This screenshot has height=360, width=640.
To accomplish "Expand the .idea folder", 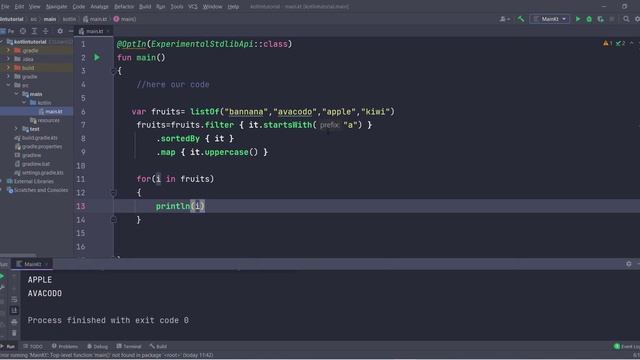I will (8, 59).
